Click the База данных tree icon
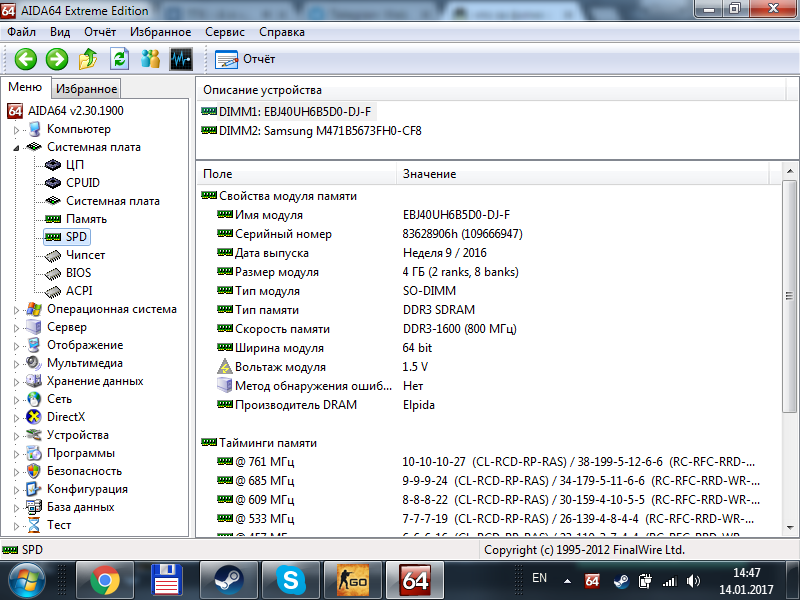 34,507
